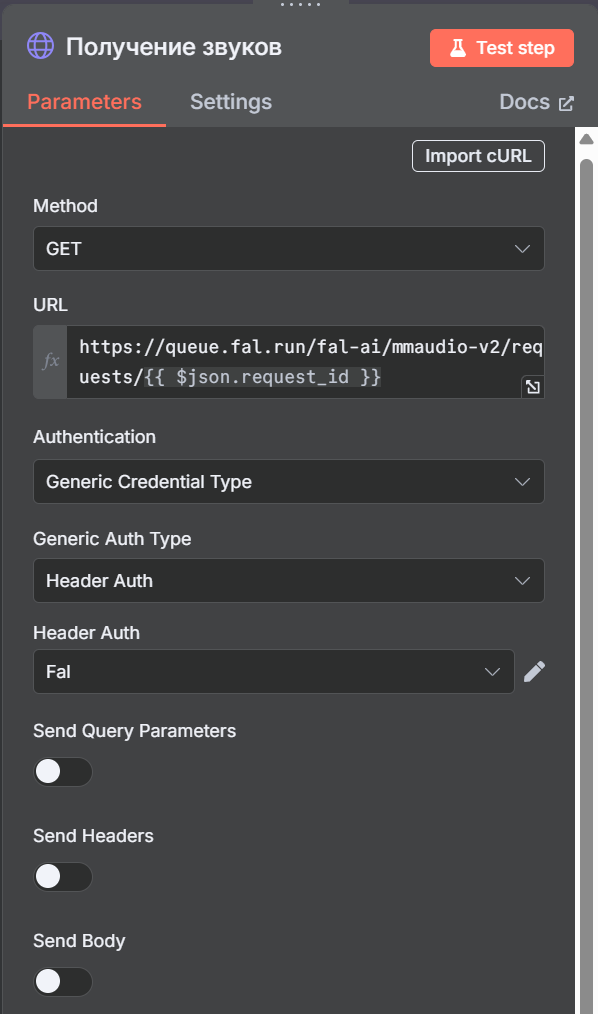Toggle the Send Body switch

[63, 982]
